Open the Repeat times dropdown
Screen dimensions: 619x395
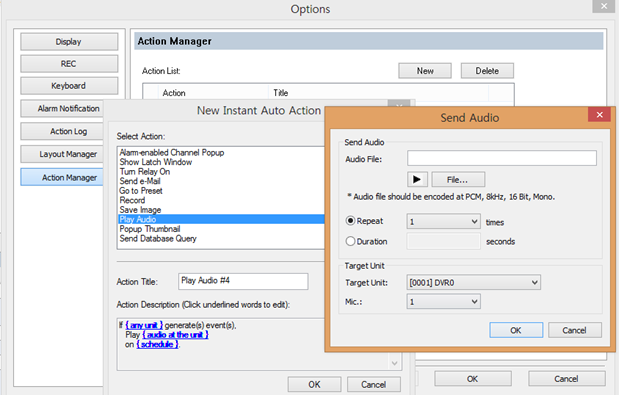[443, 221]
